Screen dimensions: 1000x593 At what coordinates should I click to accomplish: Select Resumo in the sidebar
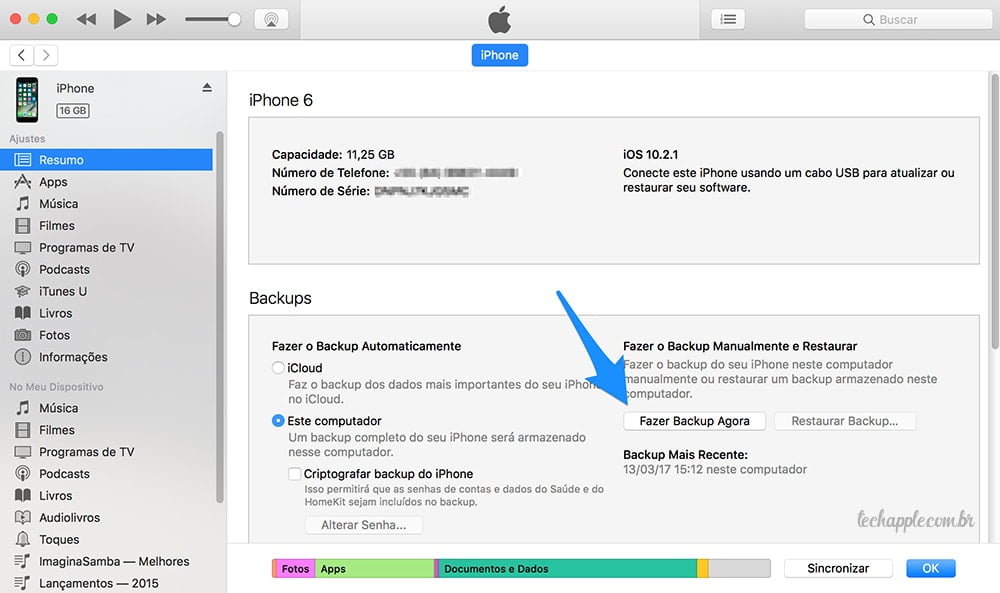coord(61,160)
